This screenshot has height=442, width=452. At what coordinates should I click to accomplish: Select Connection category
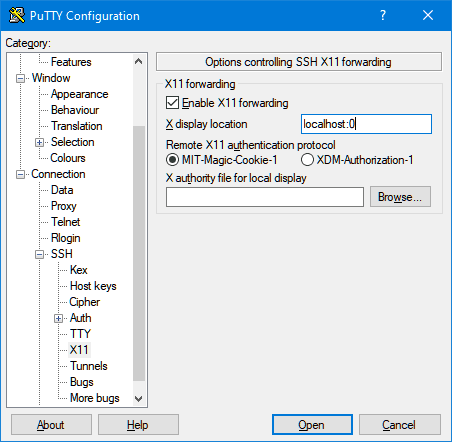click(x=58, y=174)
